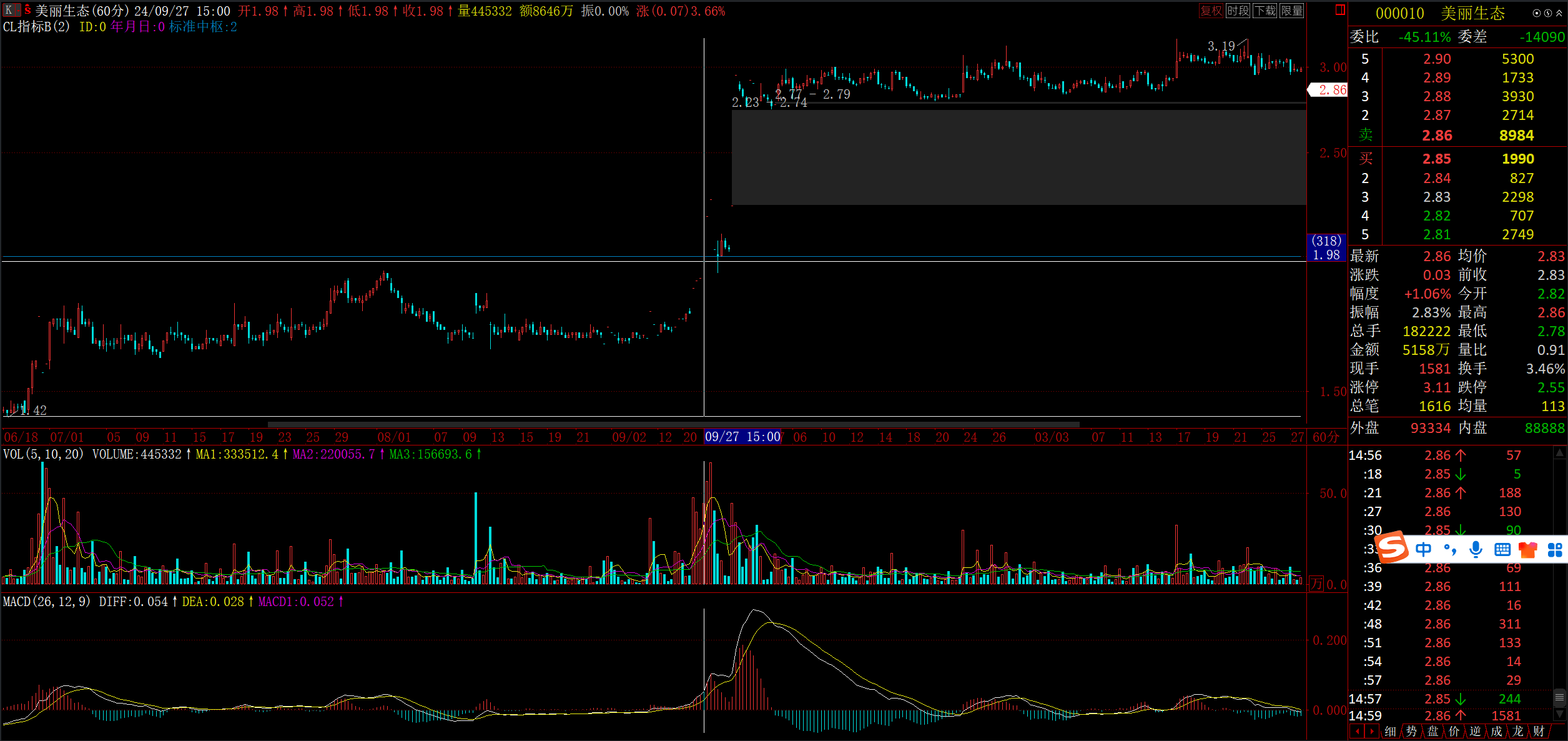Open the IME toolbox grid icon
The image size is (1568, 741).
[x=1555, y=549]
